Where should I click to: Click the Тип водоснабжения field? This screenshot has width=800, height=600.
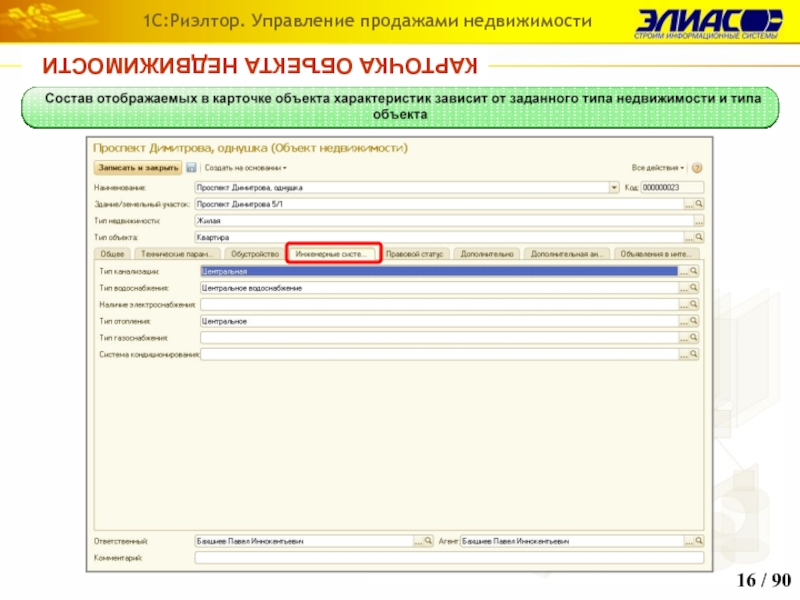pos(439,288)
